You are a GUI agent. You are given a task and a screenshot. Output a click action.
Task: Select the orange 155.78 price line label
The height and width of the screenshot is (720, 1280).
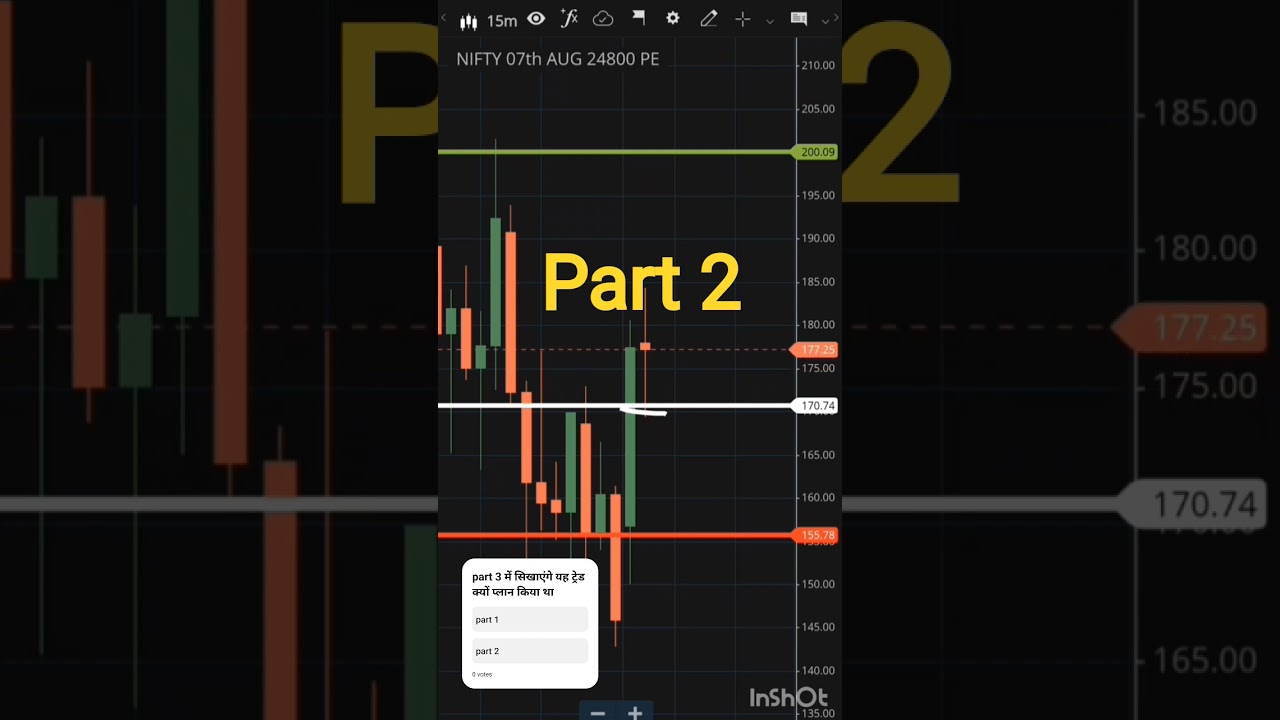pyautogui.click(x=817, y=536)
